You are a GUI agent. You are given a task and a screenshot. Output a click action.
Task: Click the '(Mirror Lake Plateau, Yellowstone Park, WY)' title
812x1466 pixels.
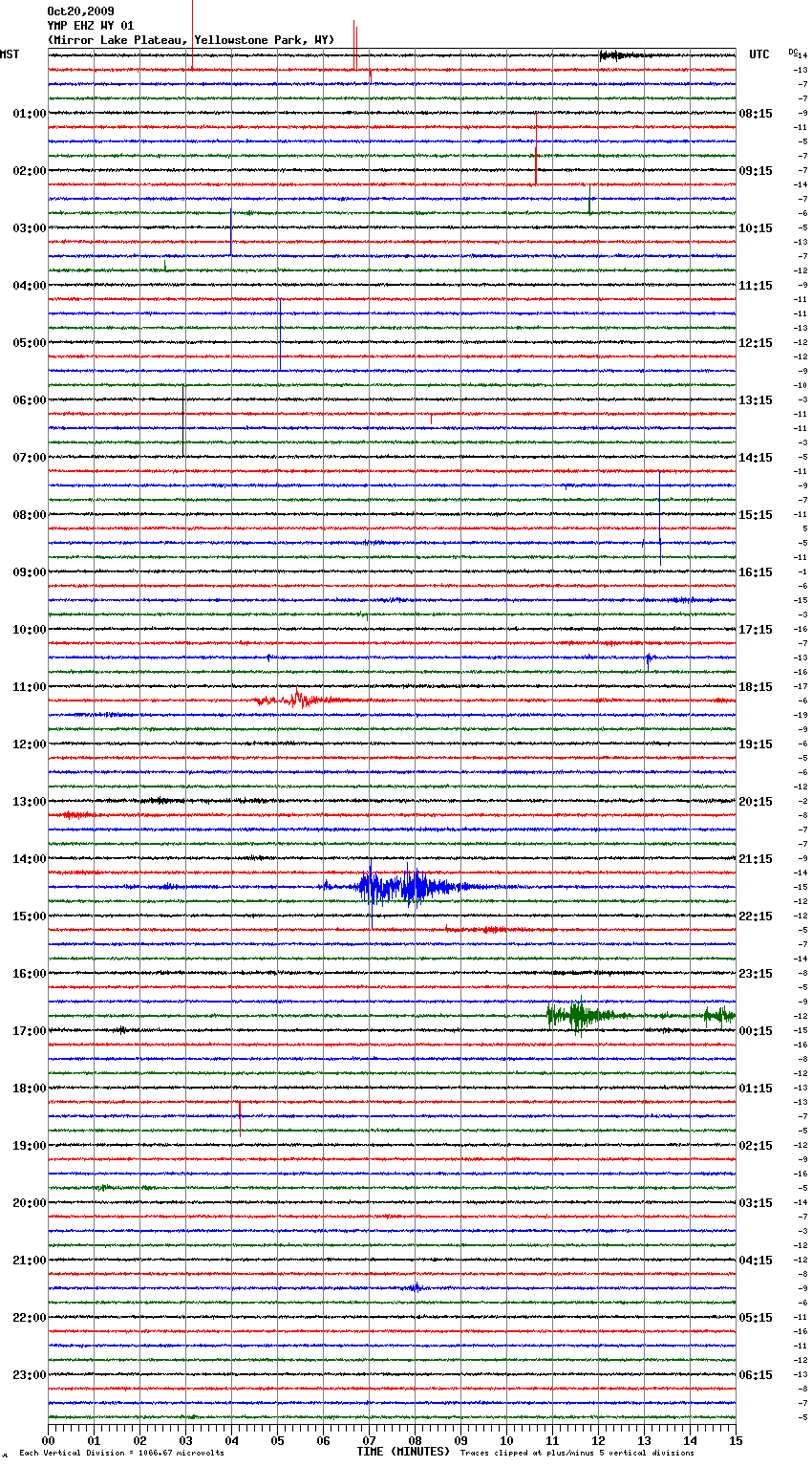(x=191, y=40)
